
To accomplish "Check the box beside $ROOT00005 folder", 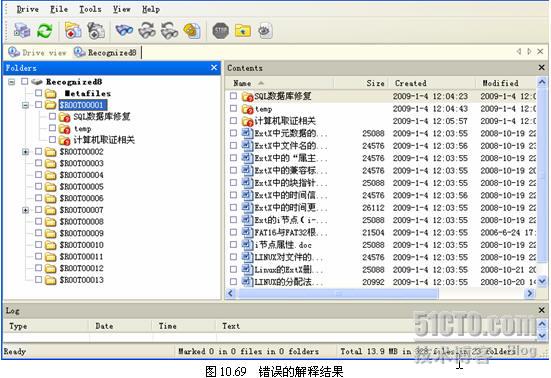I will click(39, 186).
